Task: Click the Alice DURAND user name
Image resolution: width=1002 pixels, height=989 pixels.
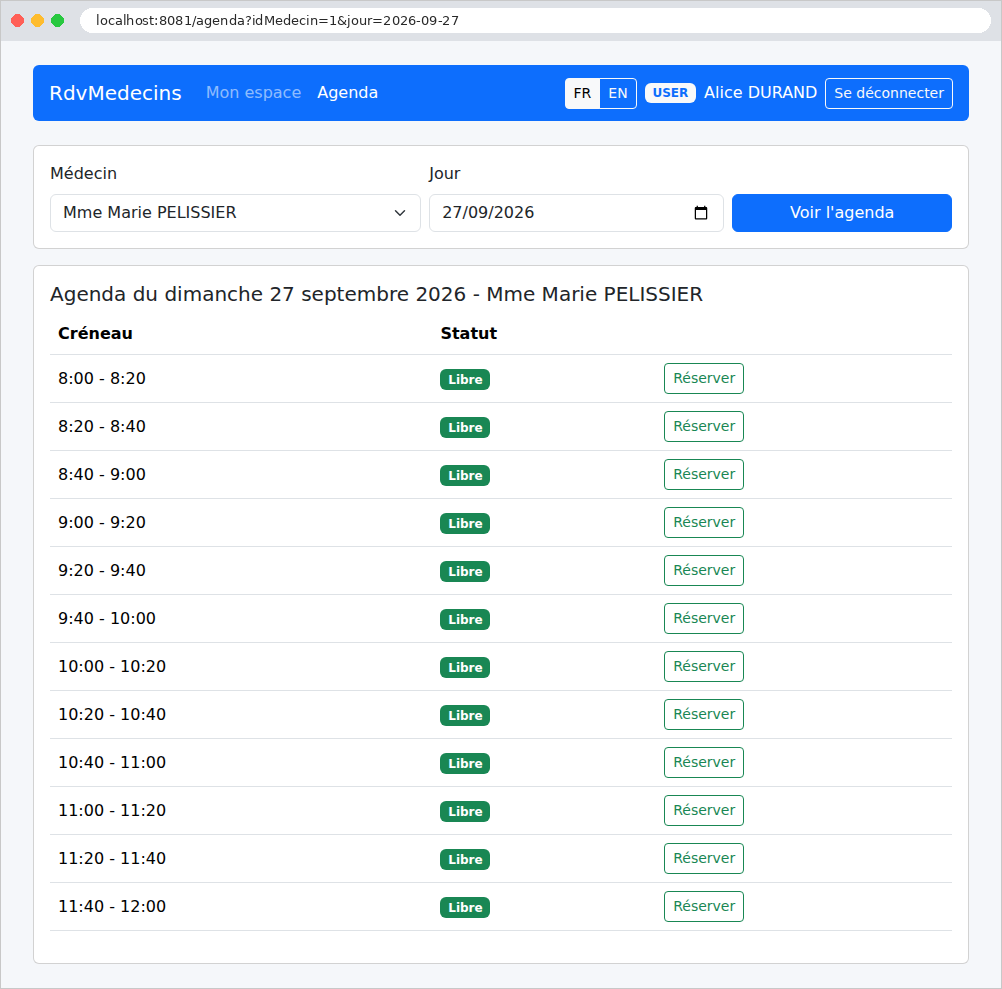Action: click(760, 93)
